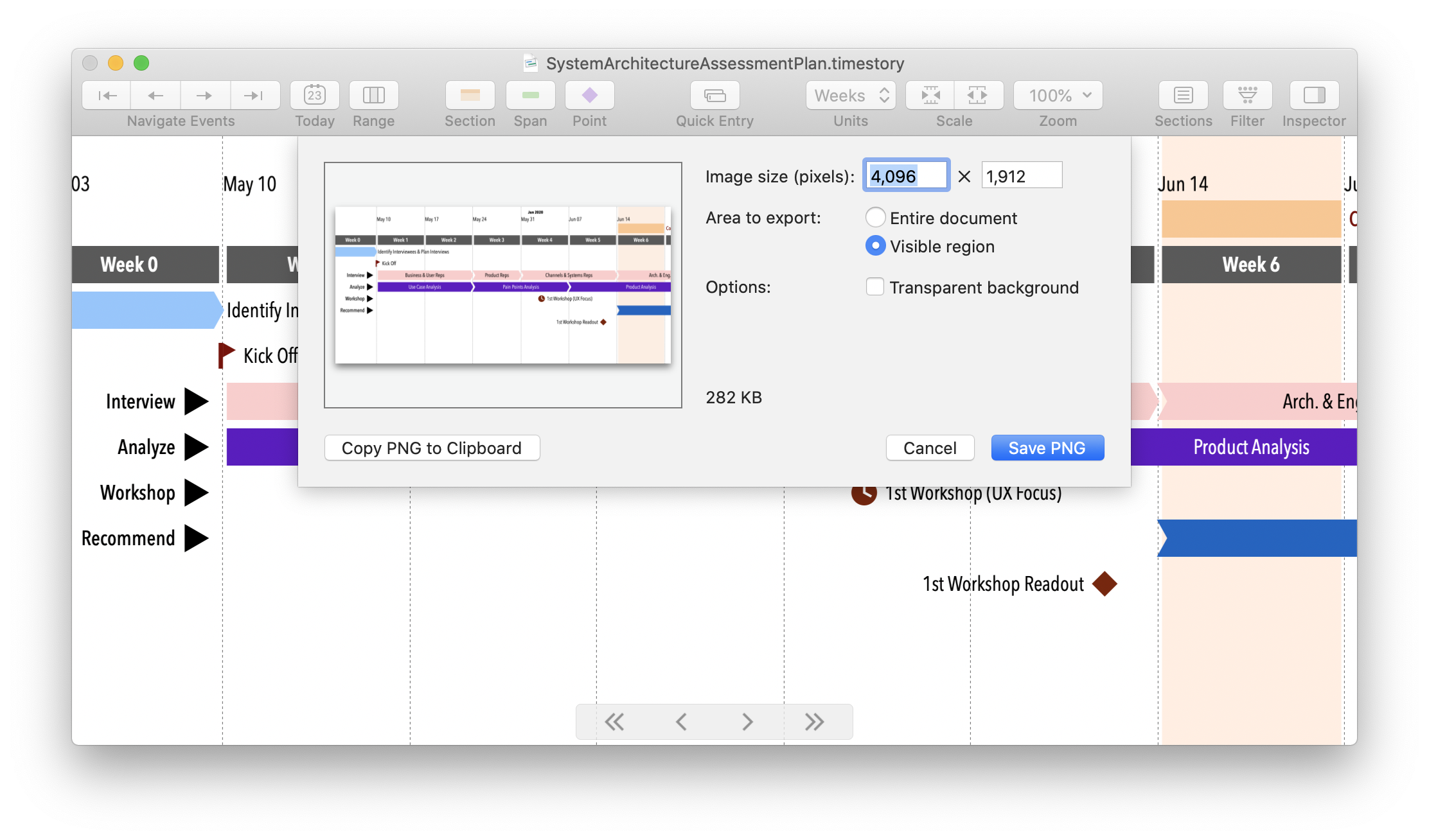Select the Visible region export option
Screen dimensions: 1429x840
click(x=875, y=246)
